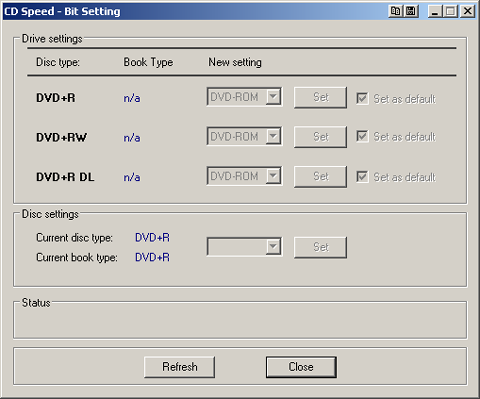
Task: Click Current disc type value DVD+R
Action: (152, 238)
